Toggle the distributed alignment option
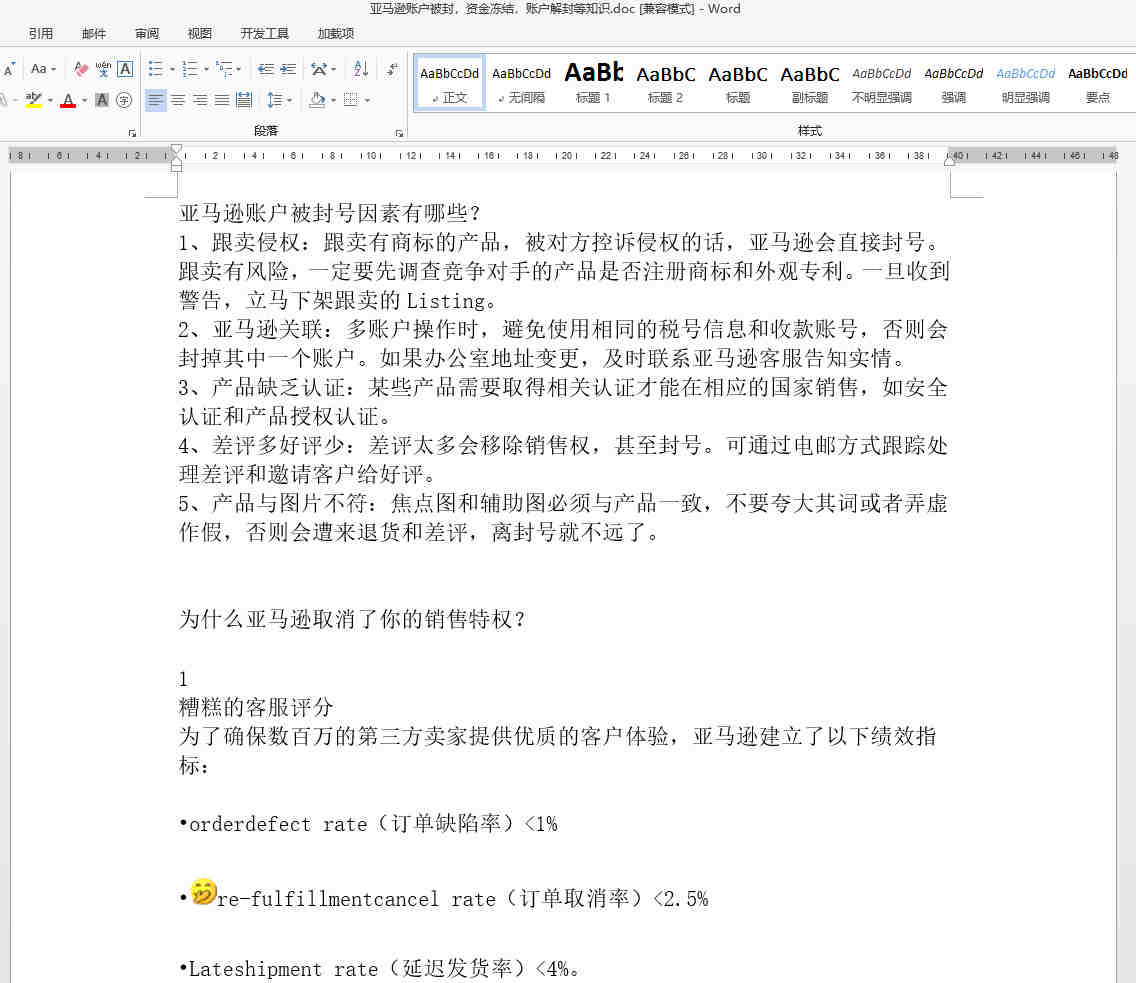 pos(242,102)
